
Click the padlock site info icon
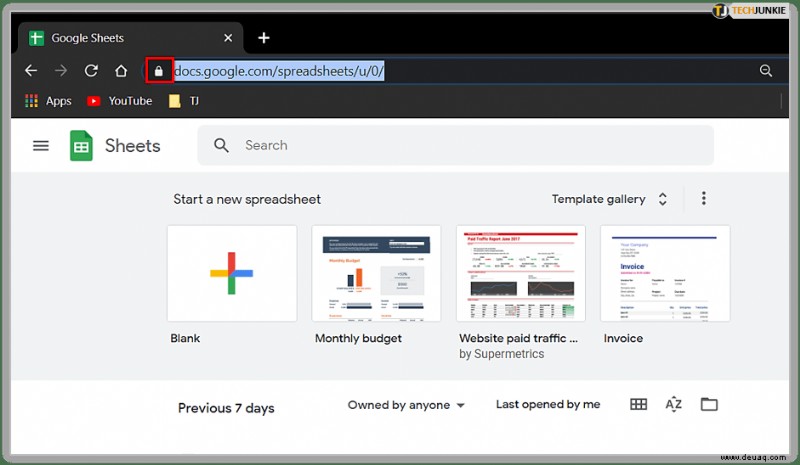click(159, 71)
